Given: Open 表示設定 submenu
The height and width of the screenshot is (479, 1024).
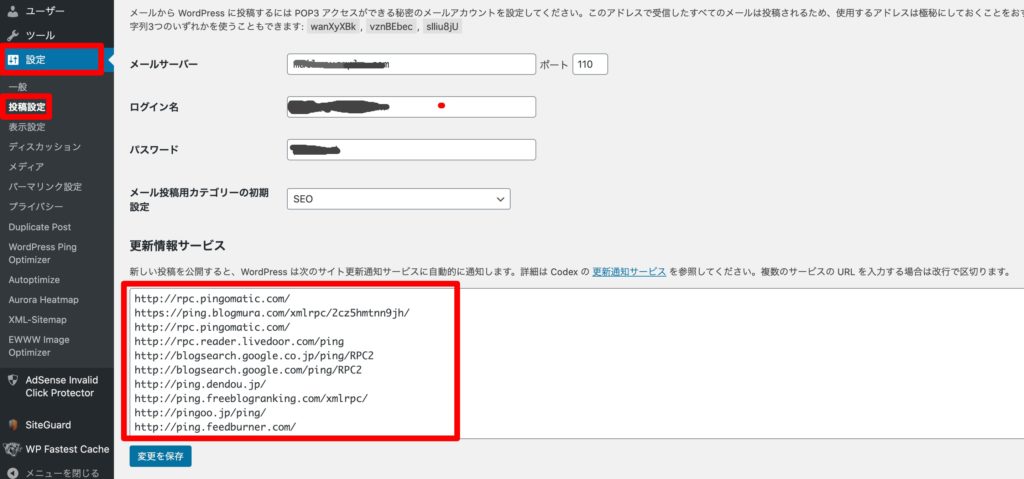Looking at the screenshot, I should coord(27,127).
